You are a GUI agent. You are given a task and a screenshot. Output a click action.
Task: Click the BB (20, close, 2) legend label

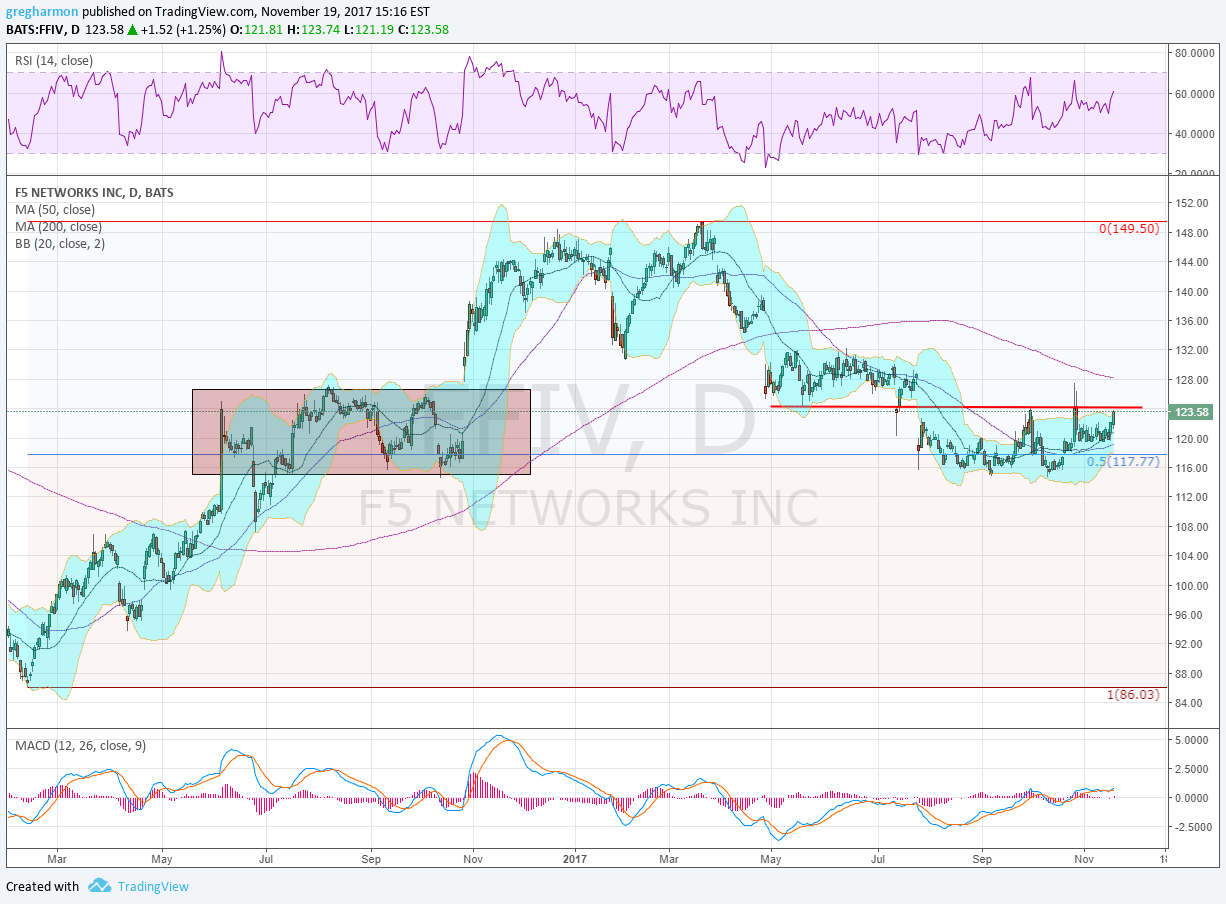(60, 243)
